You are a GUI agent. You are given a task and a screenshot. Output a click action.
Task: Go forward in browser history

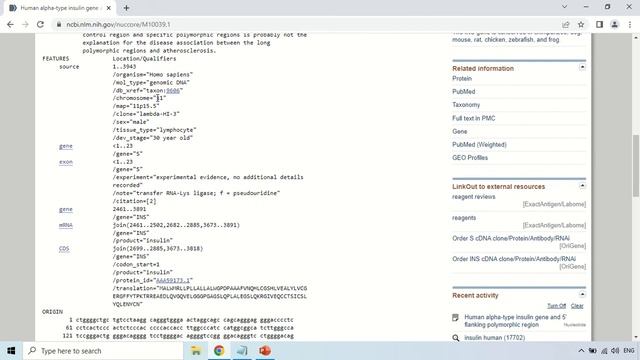(x=25, y=24)
